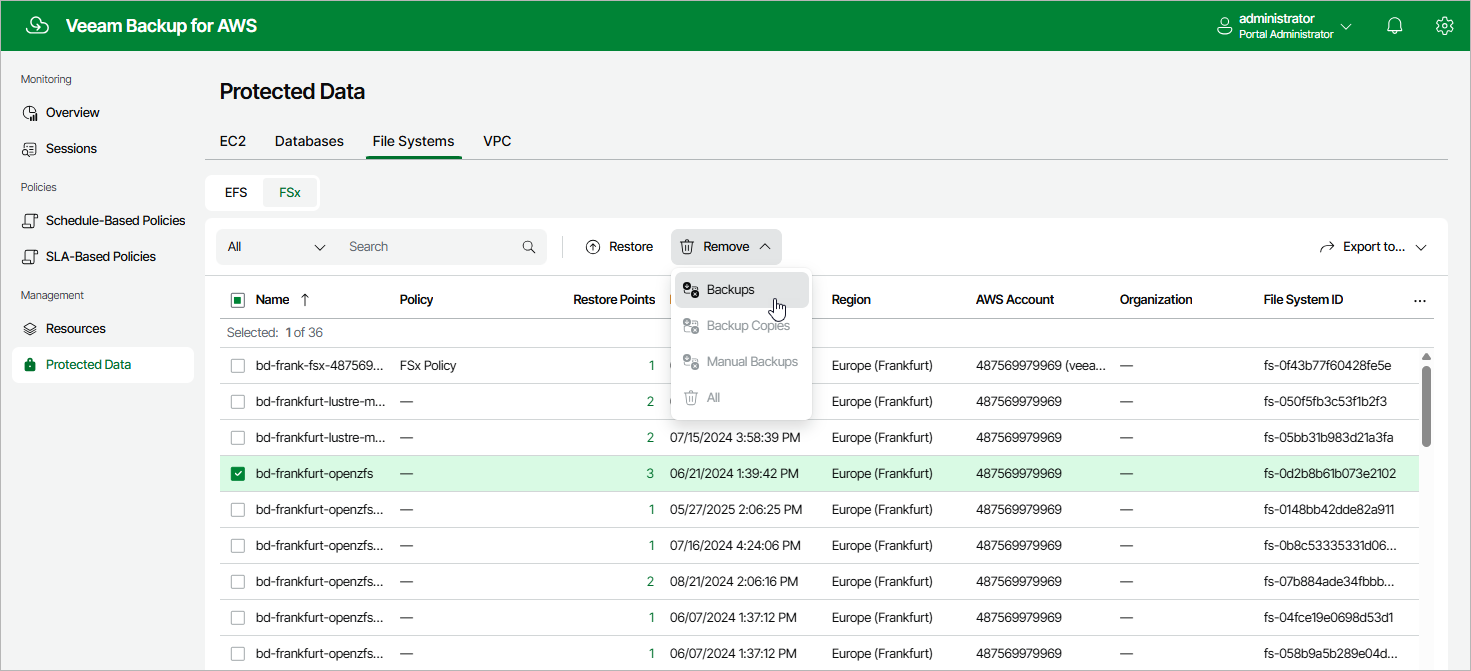The image size is (1471, 671).
Task: Click the Overview sidebar icon
Action: tap(30, 113)
